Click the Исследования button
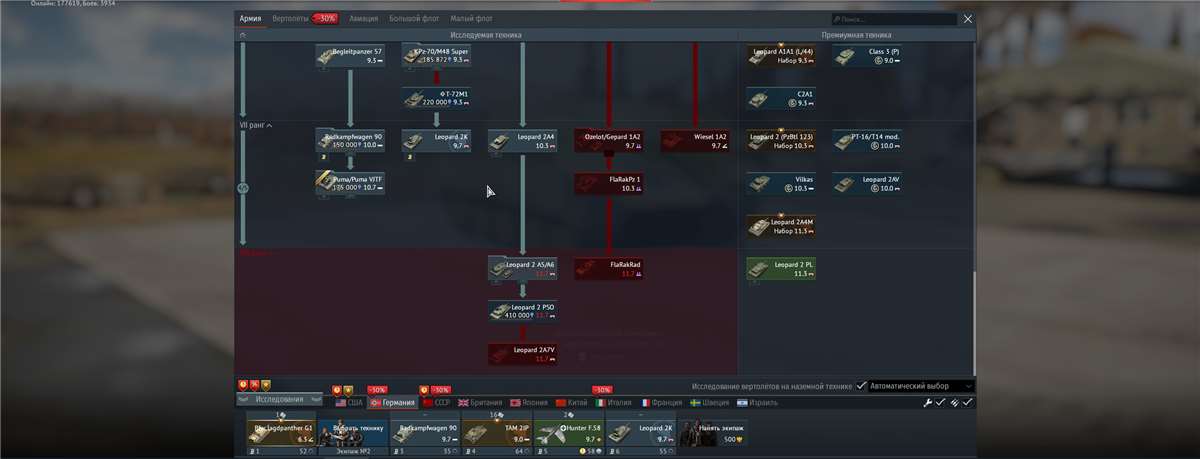 [x=279, y=399]
